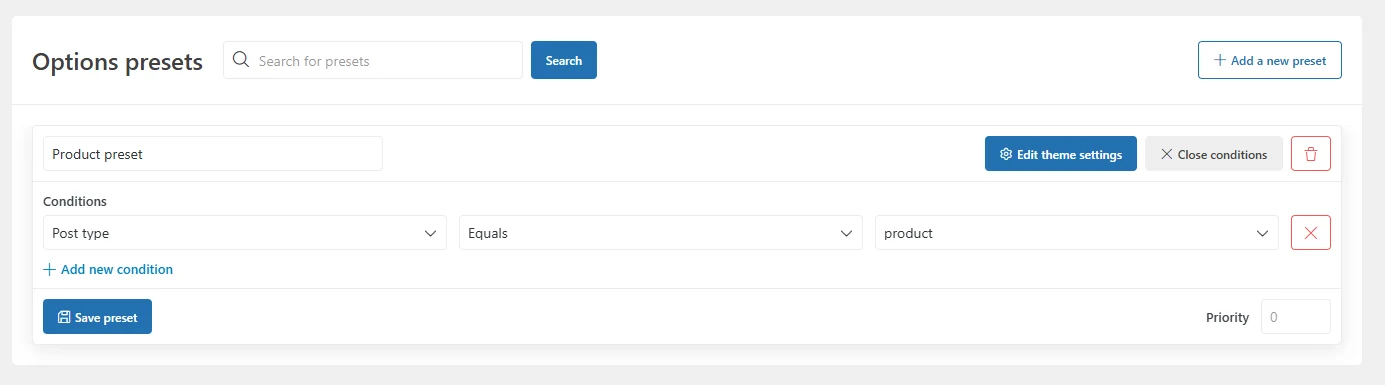
Task: Expand the Equals operator dropdown
Action: pos(661,233)
